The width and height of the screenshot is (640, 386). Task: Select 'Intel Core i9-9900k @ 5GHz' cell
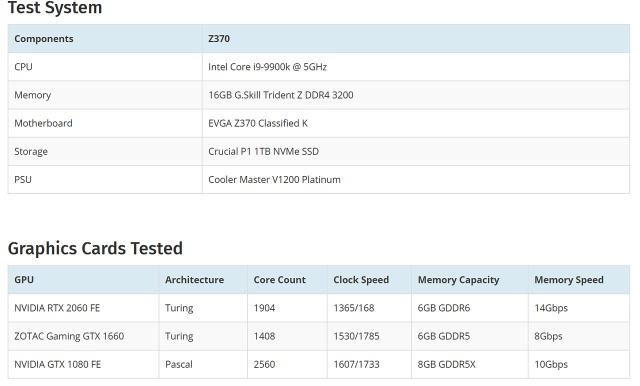(x=267, y=67)
